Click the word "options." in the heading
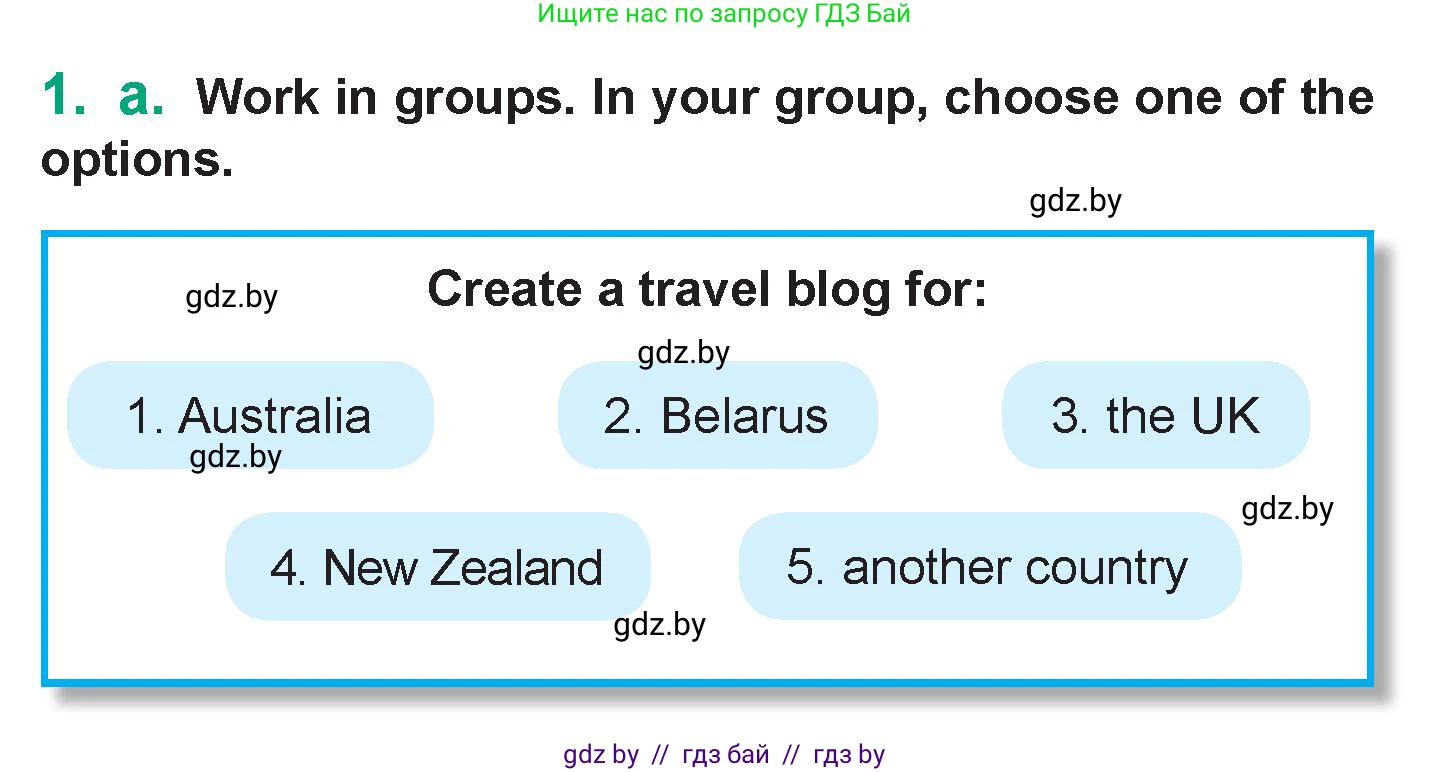Image resolution: width=1451 pixels, height=772 pixels. coord(137,159)
